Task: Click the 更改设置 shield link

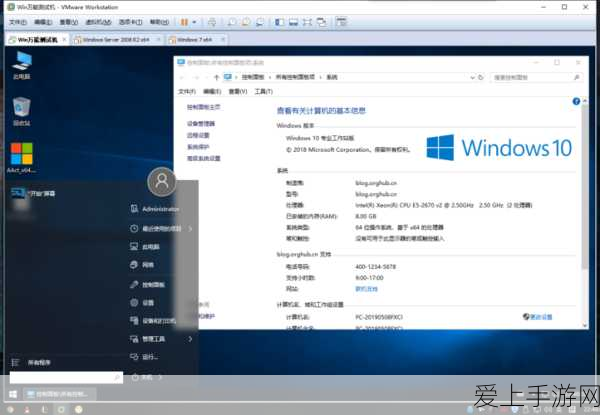Action: tap(537, 317)
